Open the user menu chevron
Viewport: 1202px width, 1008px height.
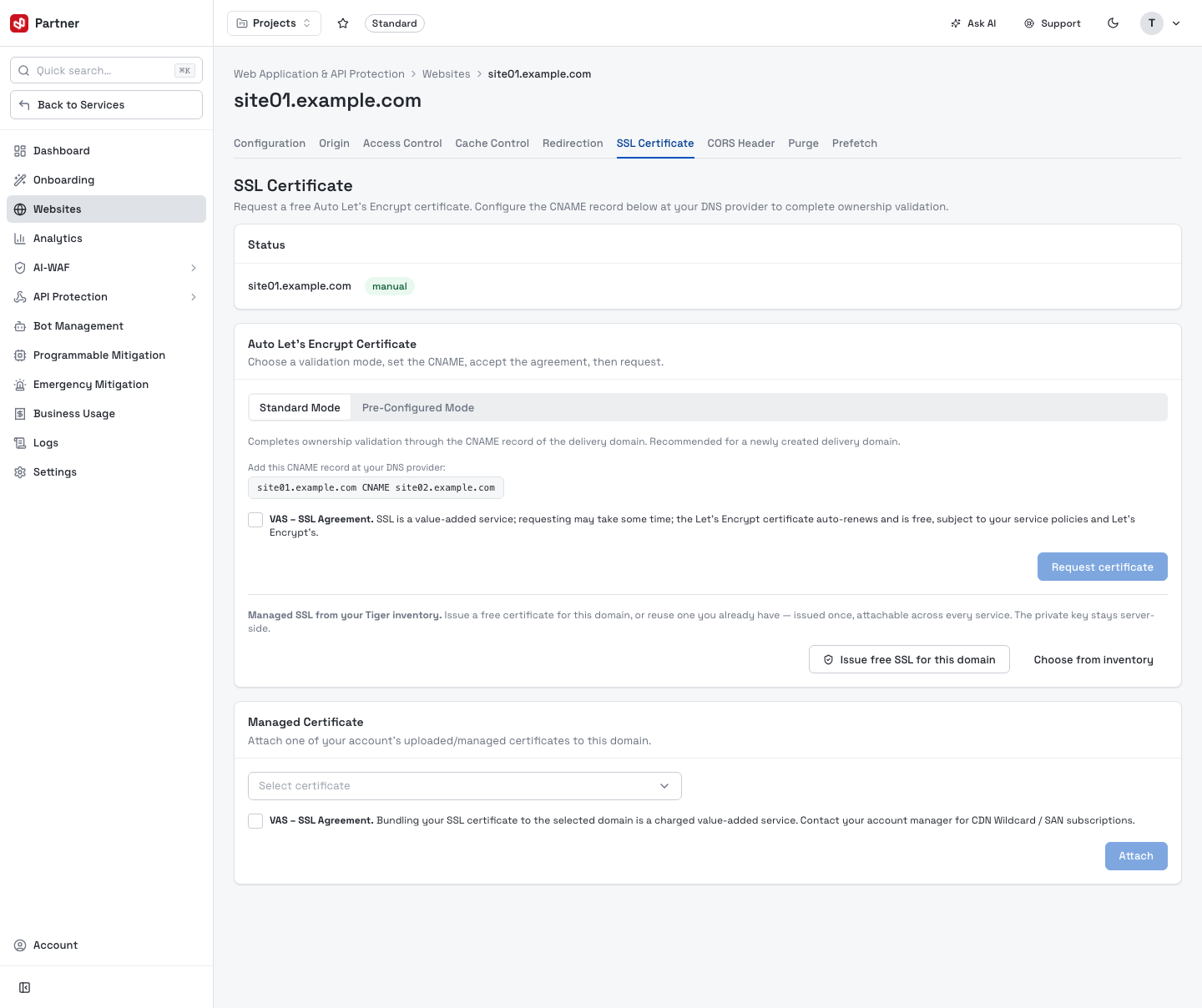[x=1176, y=23]
